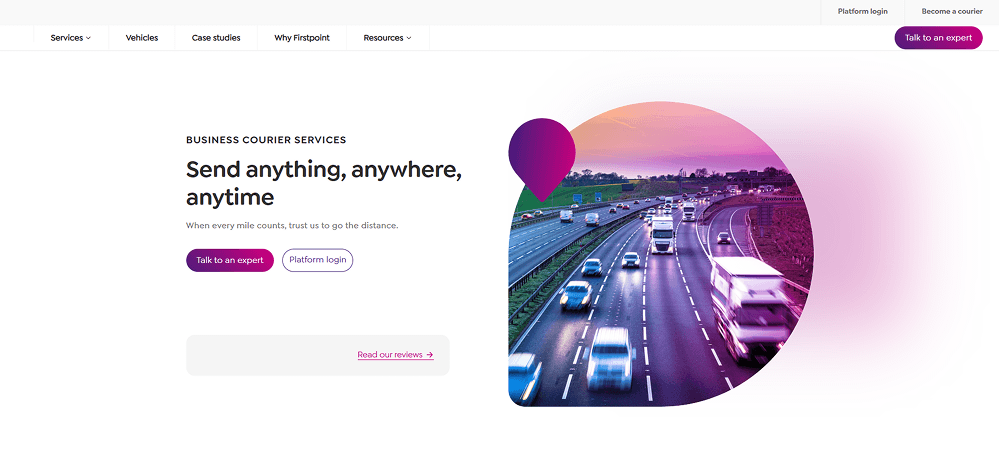Click the grey reviews card area
Screen dimensions: 999x475
click(x=317, y=355)
